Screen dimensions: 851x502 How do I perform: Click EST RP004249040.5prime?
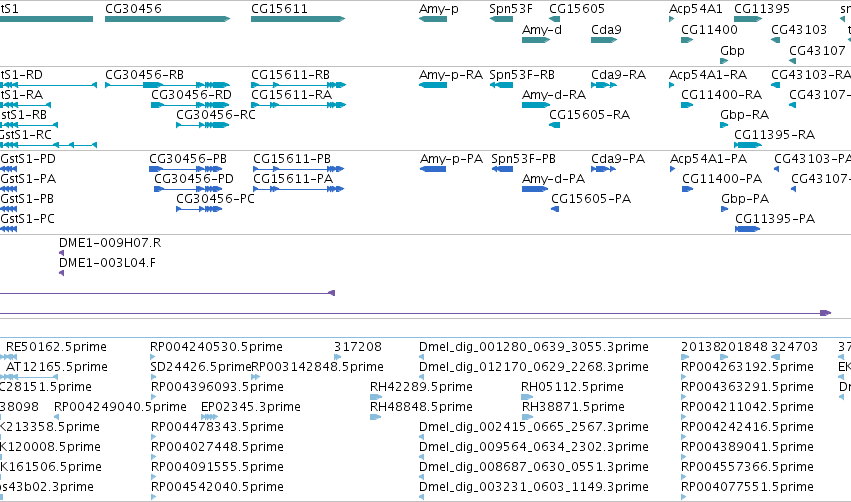pyautogui.click(x=120, y=407)
